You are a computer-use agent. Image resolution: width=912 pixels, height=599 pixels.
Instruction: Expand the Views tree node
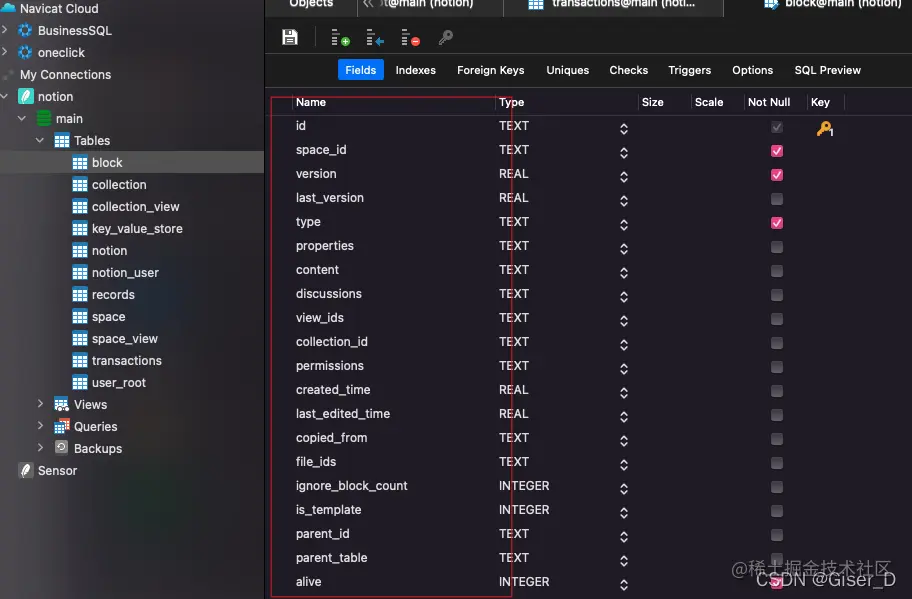[x=40, y=404]
